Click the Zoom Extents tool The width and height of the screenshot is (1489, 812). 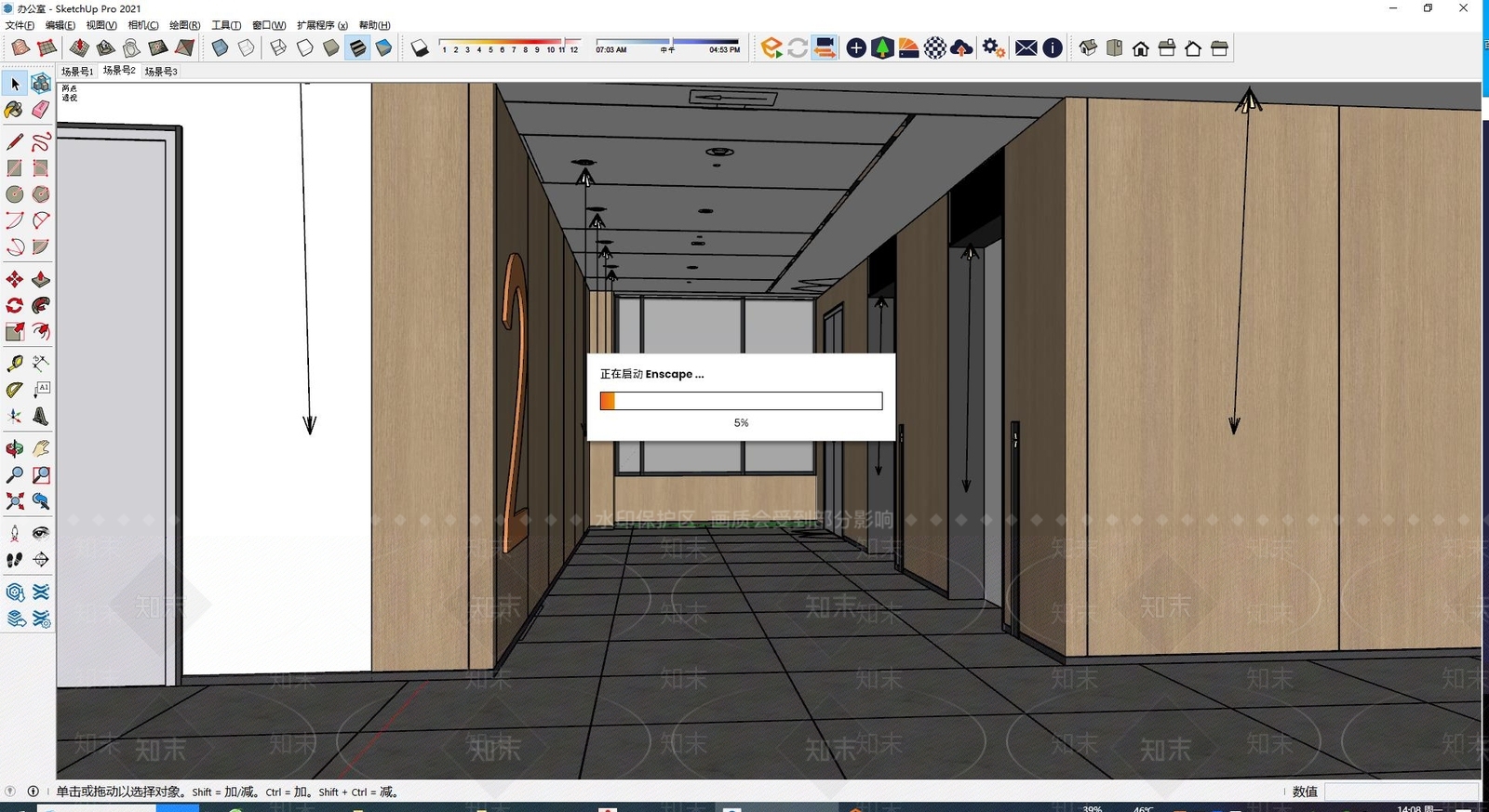click(15, 500)
